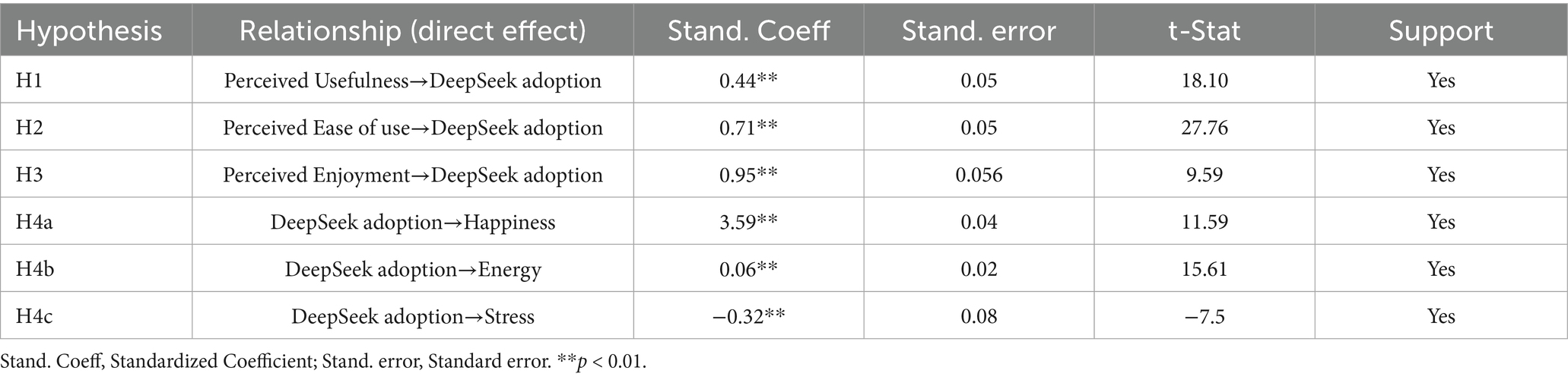Viewport: 1568px width, 380px height.
Task: Click the 0.056 standard error value
Action: (x=979, y=175)
